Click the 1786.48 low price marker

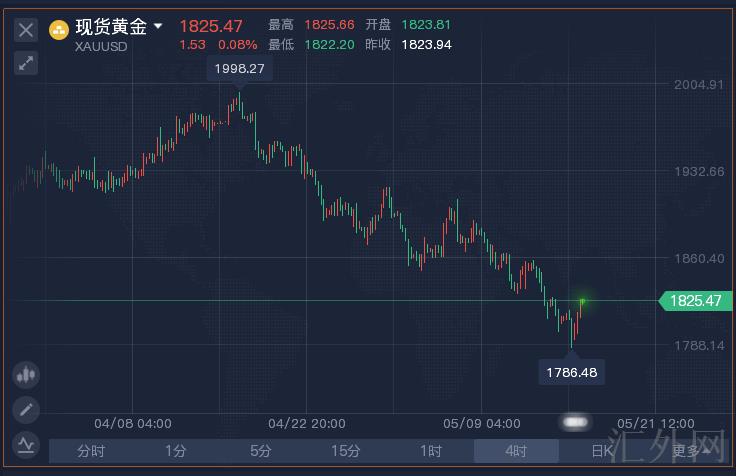(x=572, y=372)
